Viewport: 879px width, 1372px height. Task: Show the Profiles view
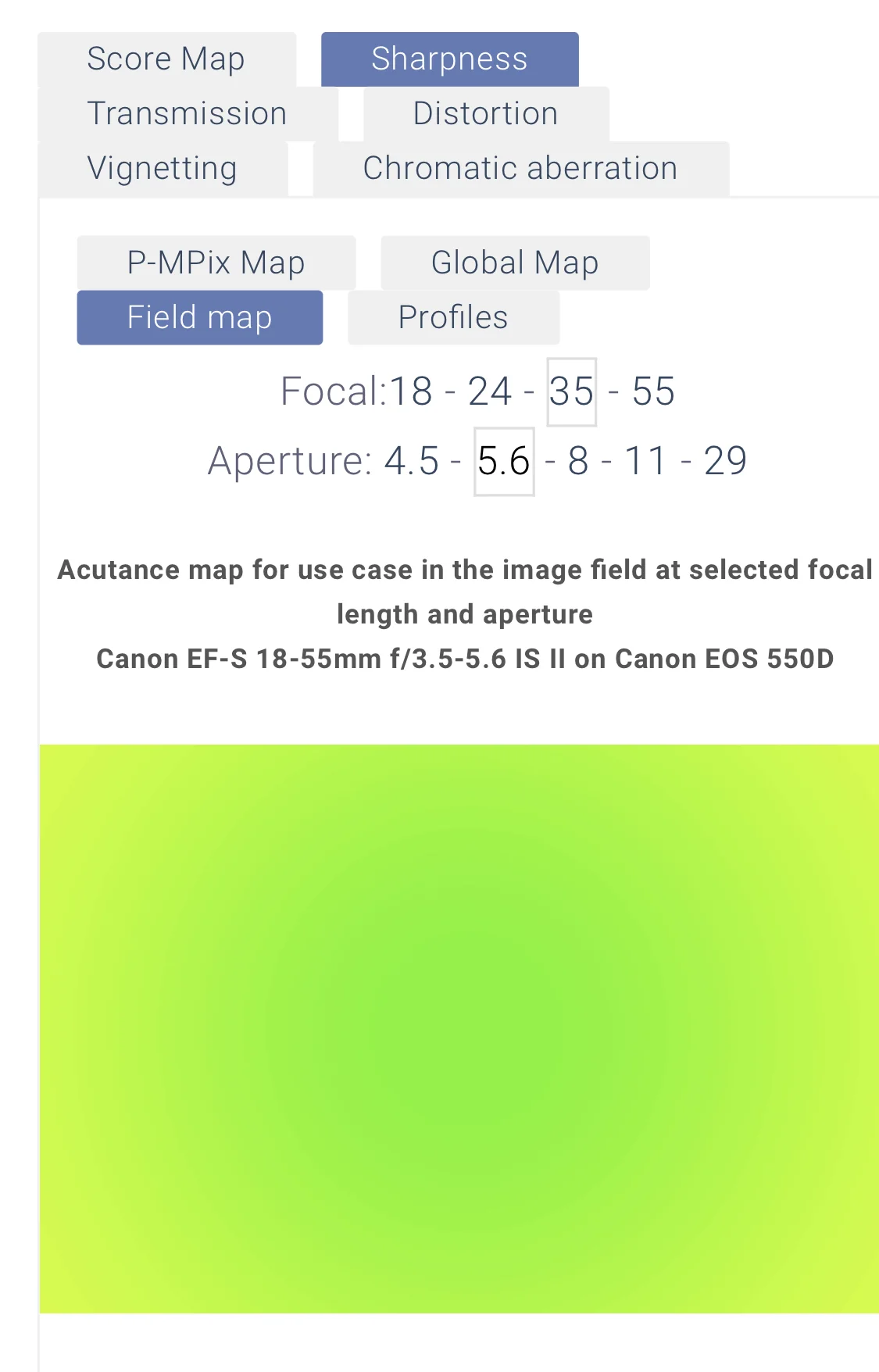453,318
